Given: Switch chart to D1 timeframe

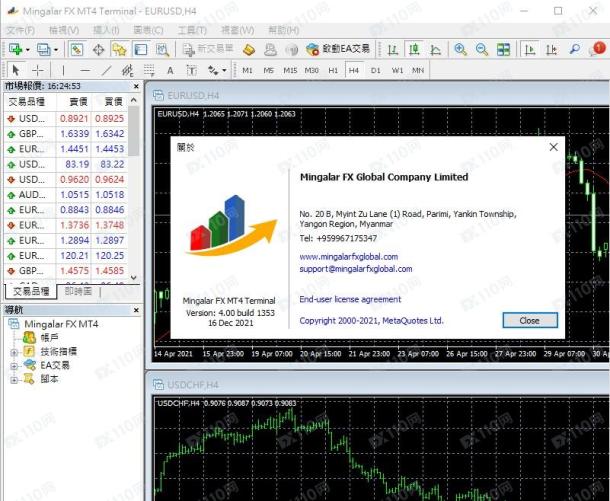Looking at the screenshot, I should (x=375, y=70).
